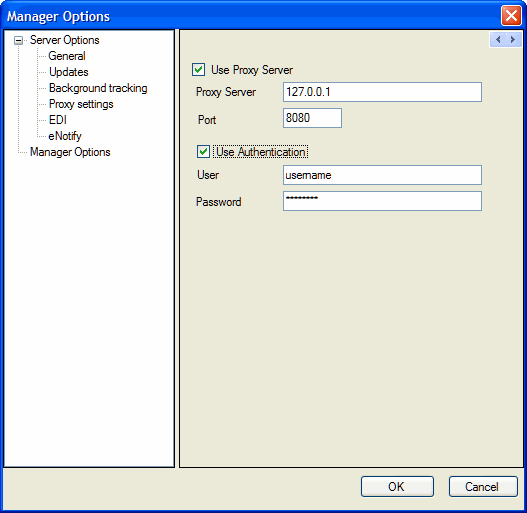The width and height of the screenshot is (527, 513).
Task: Open the EDI options page
Action: point(58,120)
